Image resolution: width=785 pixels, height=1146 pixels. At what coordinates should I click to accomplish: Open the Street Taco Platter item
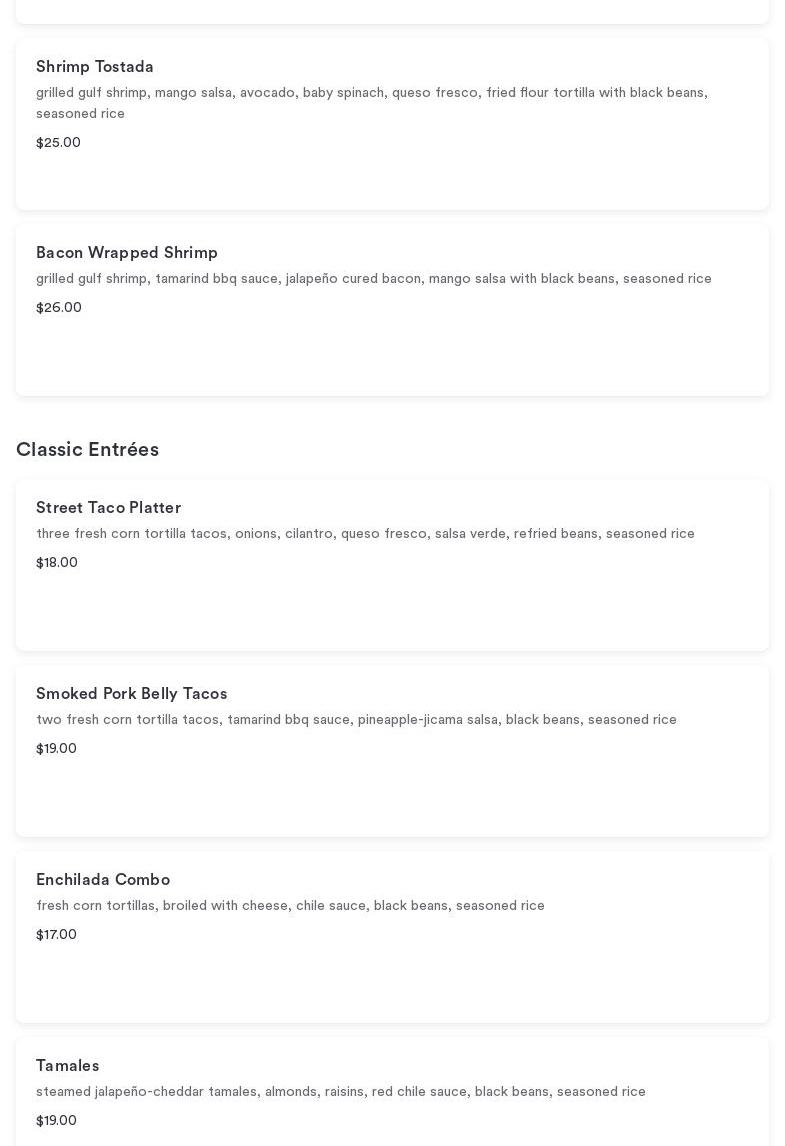point(108,508)
